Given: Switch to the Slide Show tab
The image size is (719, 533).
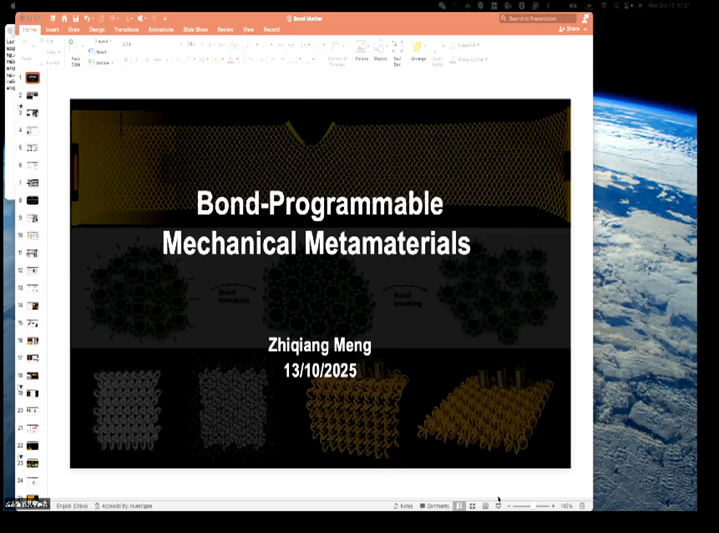Looking at the screenshot, I should [x=195, y=30].
